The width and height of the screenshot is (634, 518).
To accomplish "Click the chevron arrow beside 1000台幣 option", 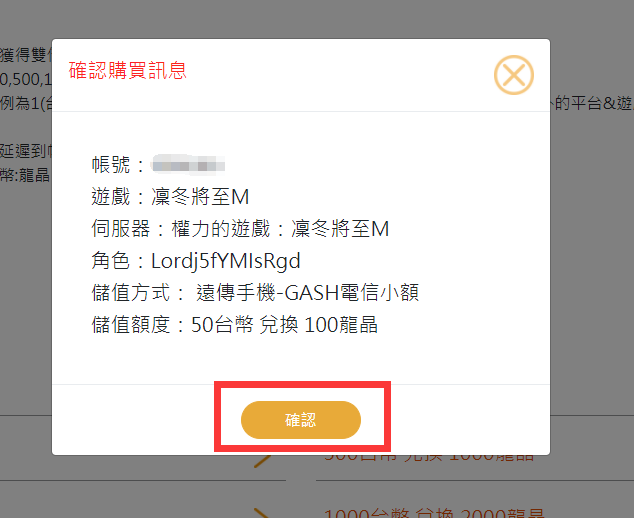I will tap(262, 512).
